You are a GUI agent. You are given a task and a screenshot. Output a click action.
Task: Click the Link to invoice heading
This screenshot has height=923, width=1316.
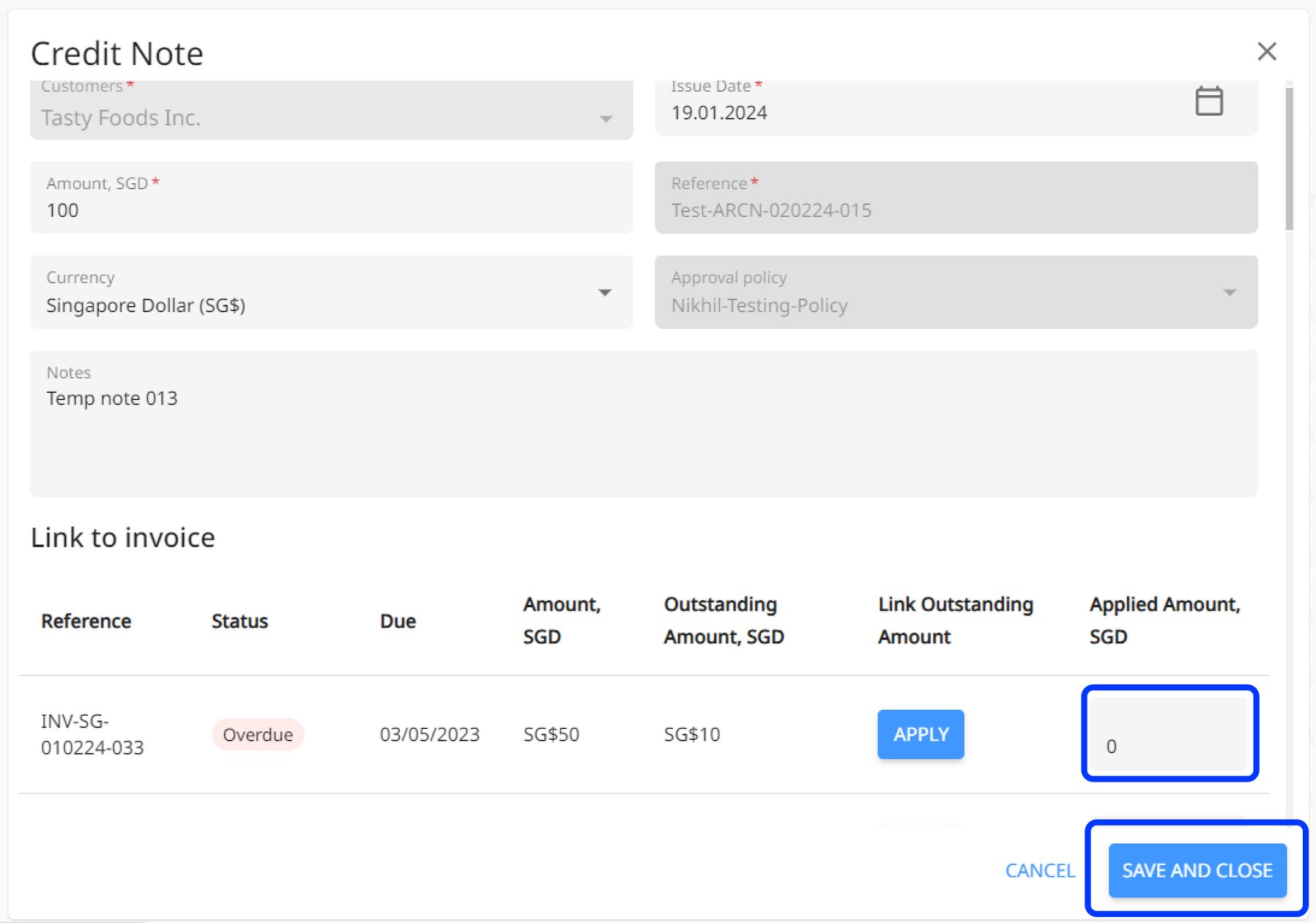pos(122,537)
